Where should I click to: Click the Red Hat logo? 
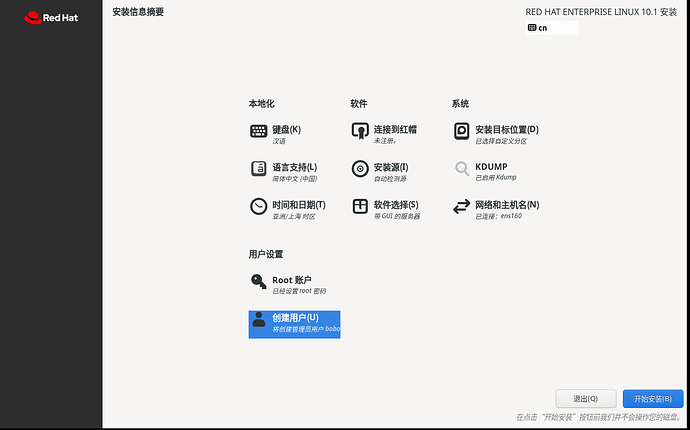(x=51, y=18)
